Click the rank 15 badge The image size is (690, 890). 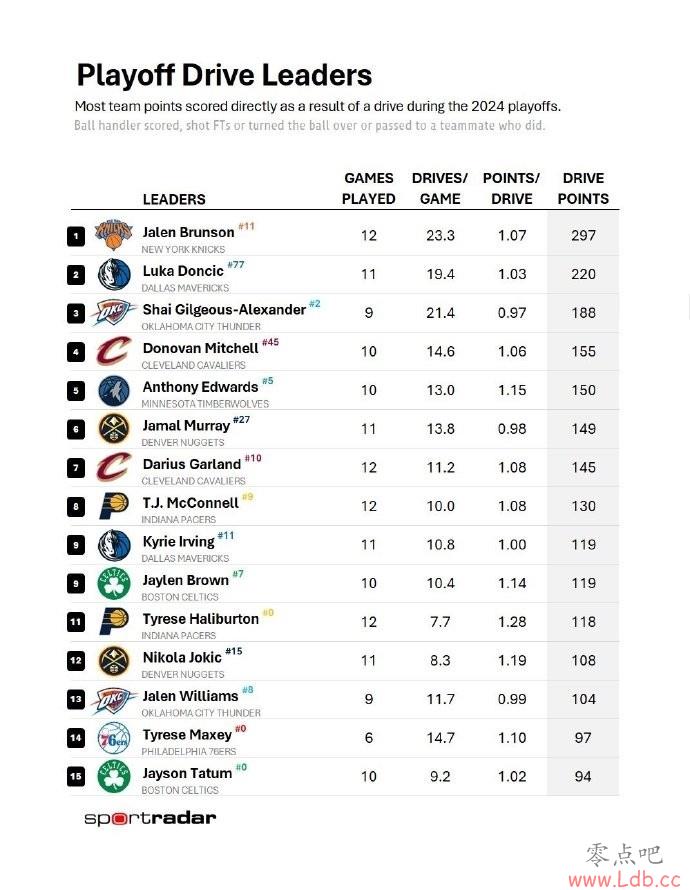[76, 776]
